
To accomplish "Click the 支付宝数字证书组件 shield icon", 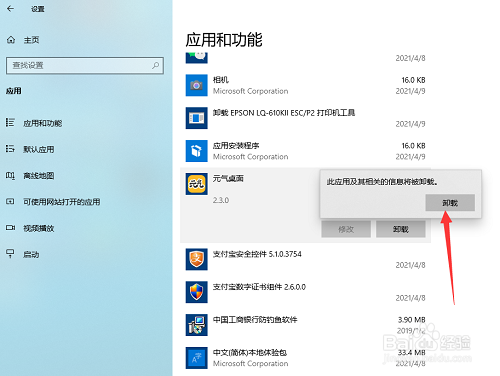I will tap(197, 292).
